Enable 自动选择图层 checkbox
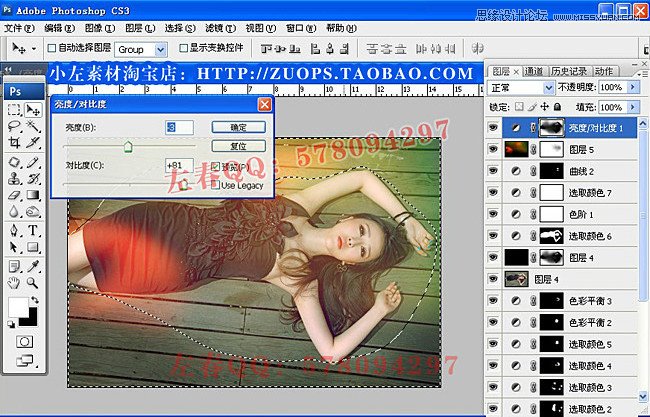The image size is (650, 417). click(52, 48)
